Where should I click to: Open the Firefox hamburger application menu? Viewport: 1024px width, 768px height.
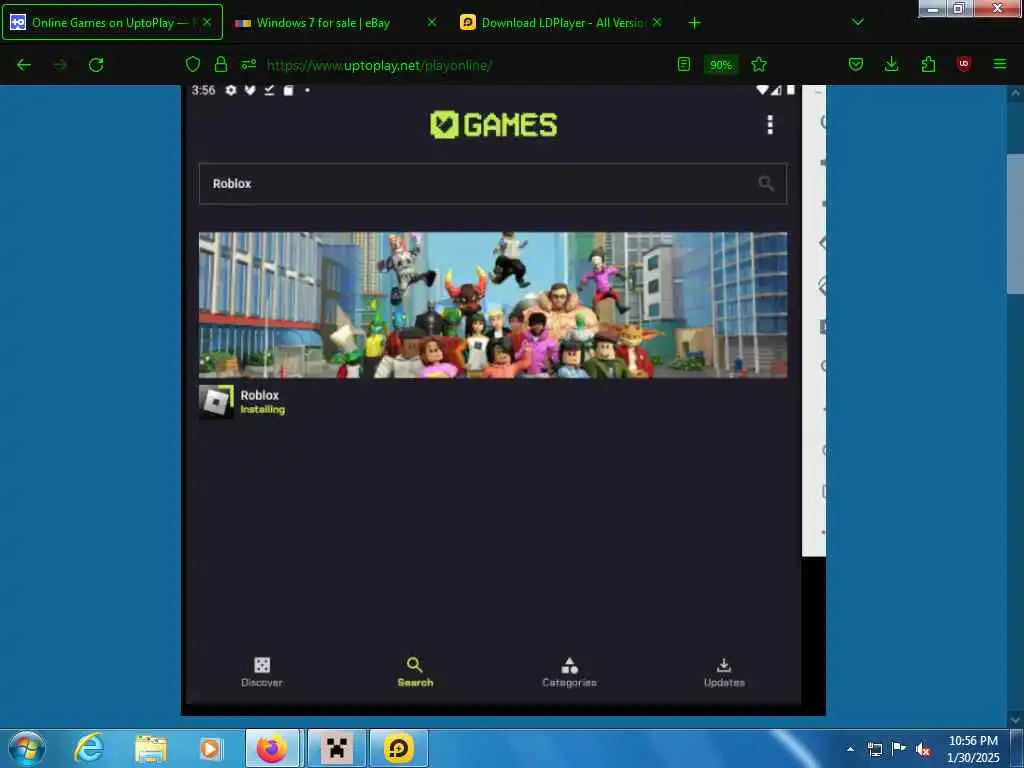click(x=1000, y=64)
